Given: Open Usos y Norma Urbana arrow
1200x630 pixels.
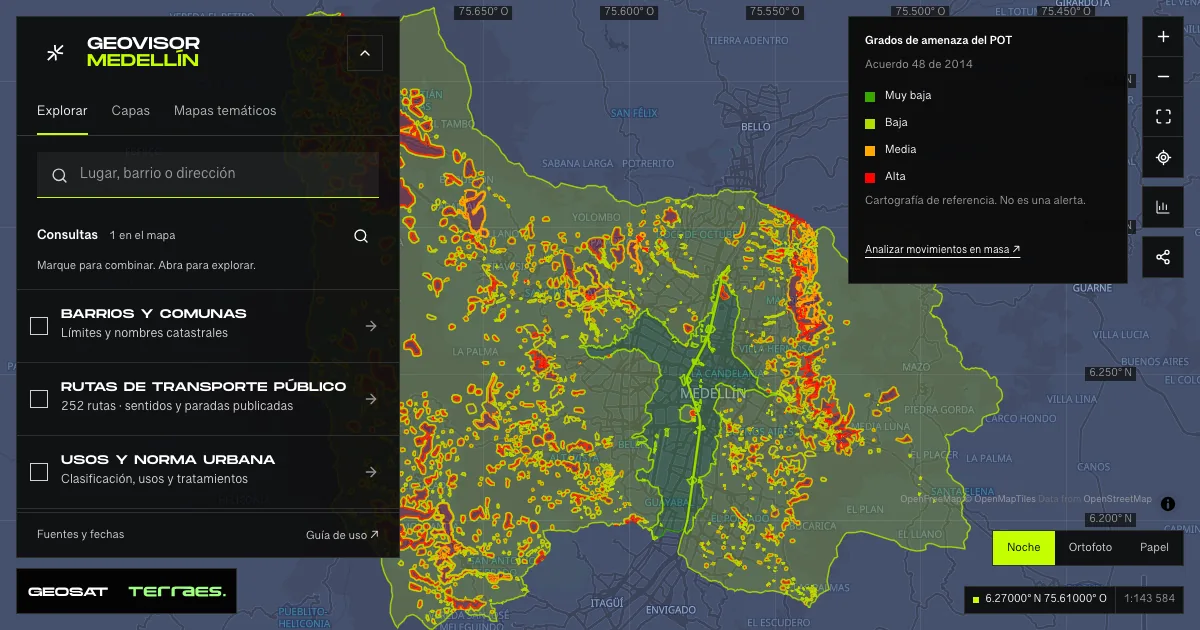Looking at the screenshot, I should (x=371, y=472).
